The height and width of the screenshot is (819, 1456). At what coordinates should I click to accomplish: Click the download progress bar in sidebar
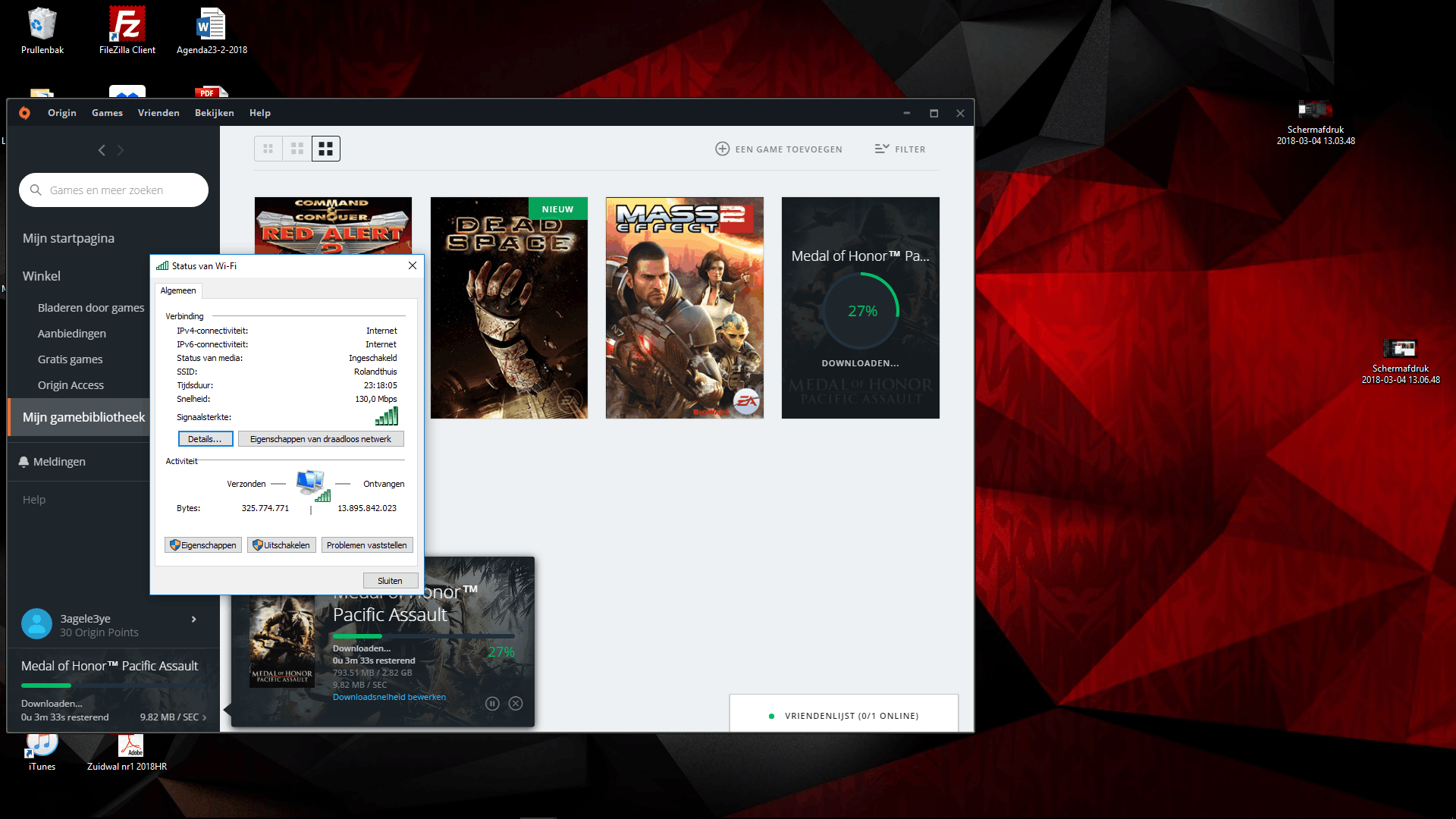click(x=112, y=686)
